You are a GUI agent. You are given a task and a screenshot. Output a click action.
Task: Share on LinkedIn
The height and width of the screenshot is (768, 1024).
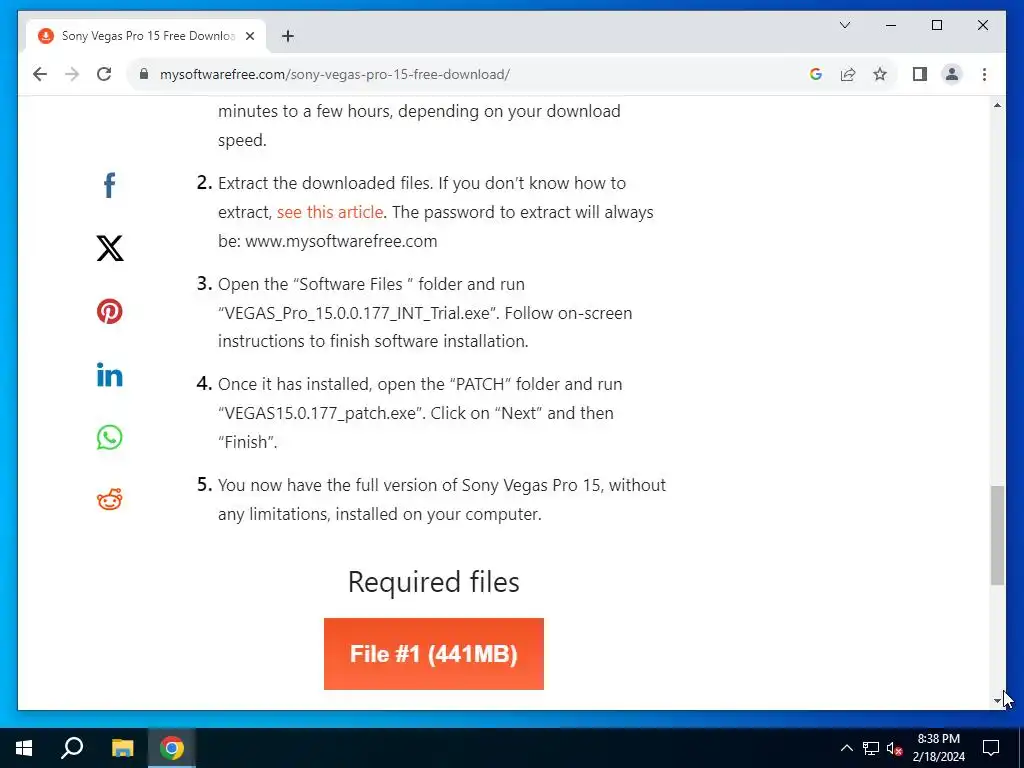(110, 375)
